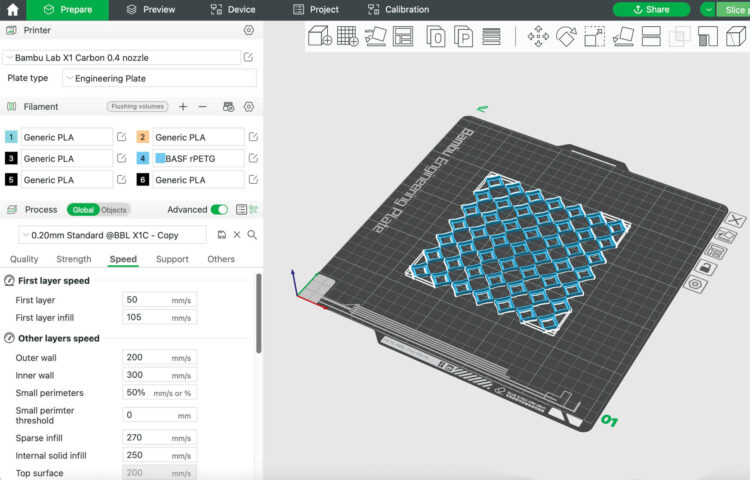Screen dimensions: 750x480
Task: Open the Bambu Lab X1 Carbon printer dropdown
Action: tap(121, 58)
